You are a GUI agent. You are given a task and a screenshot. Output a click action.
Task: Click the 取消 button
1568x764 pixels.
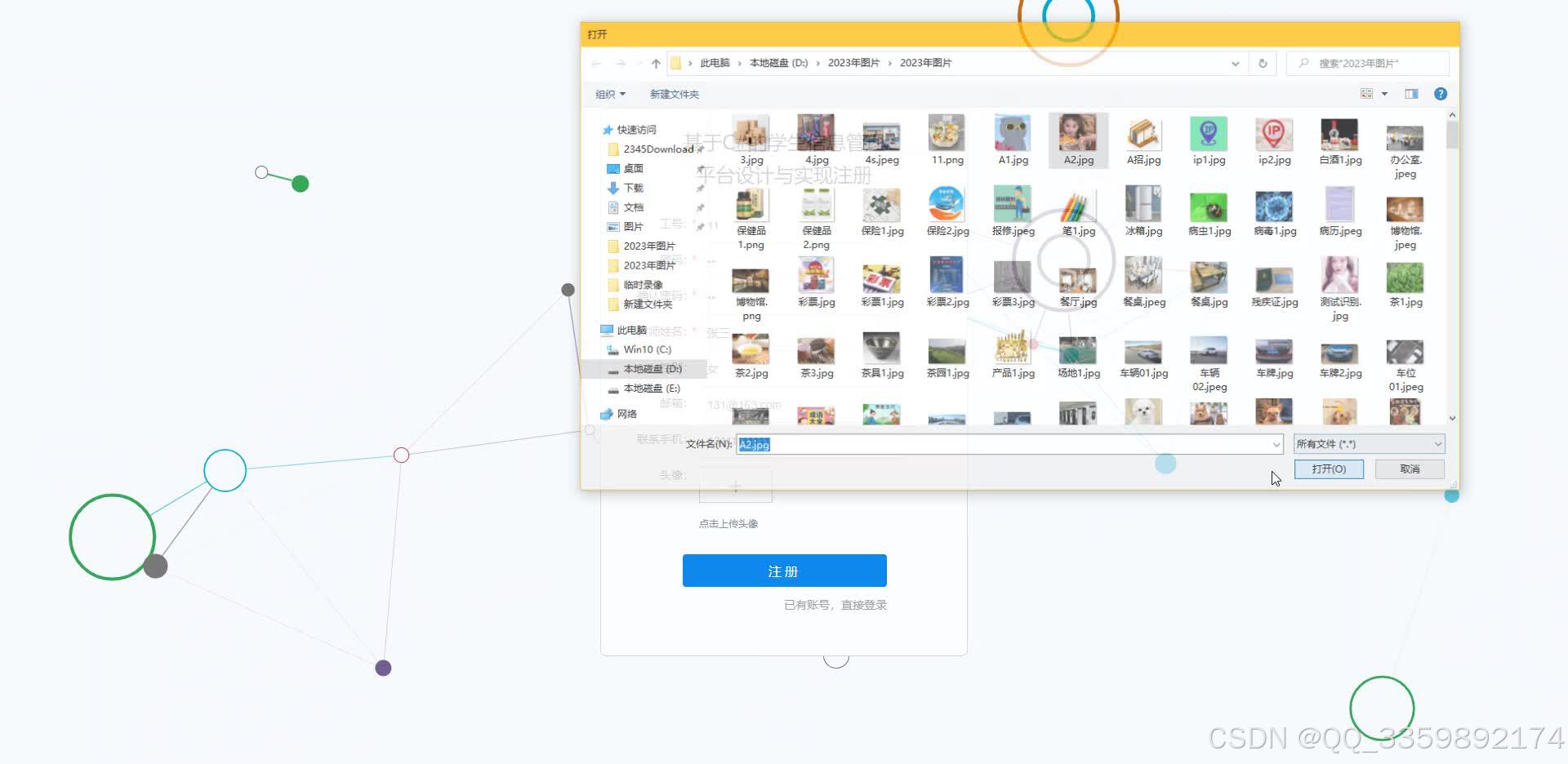click(x=1410, y=469)
